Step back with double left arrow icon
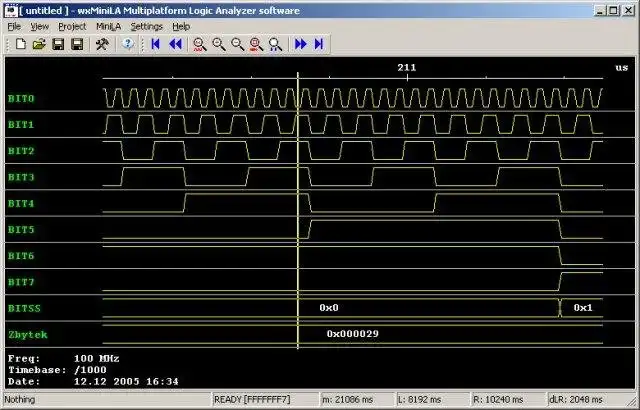The height and width of the screenshot is (410, 640). 175,44
